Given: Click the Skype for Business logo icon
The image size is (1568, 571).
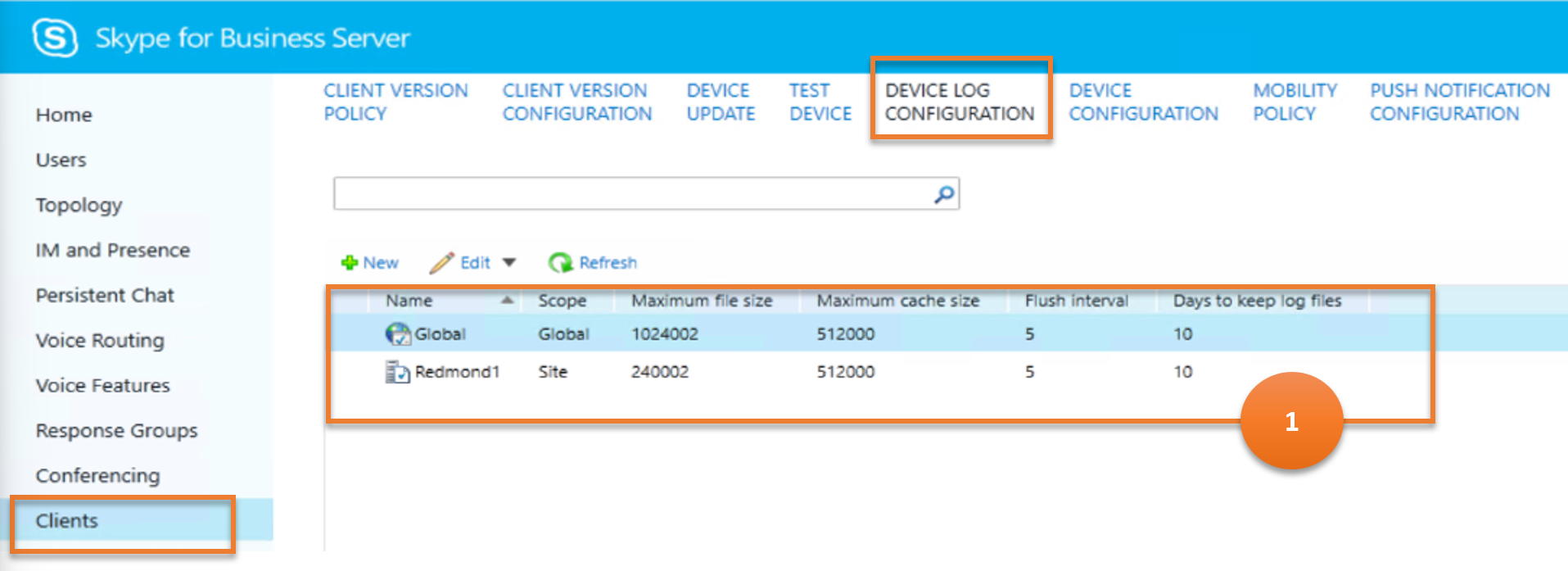Looking at the screenshot, I should [55, 38].
